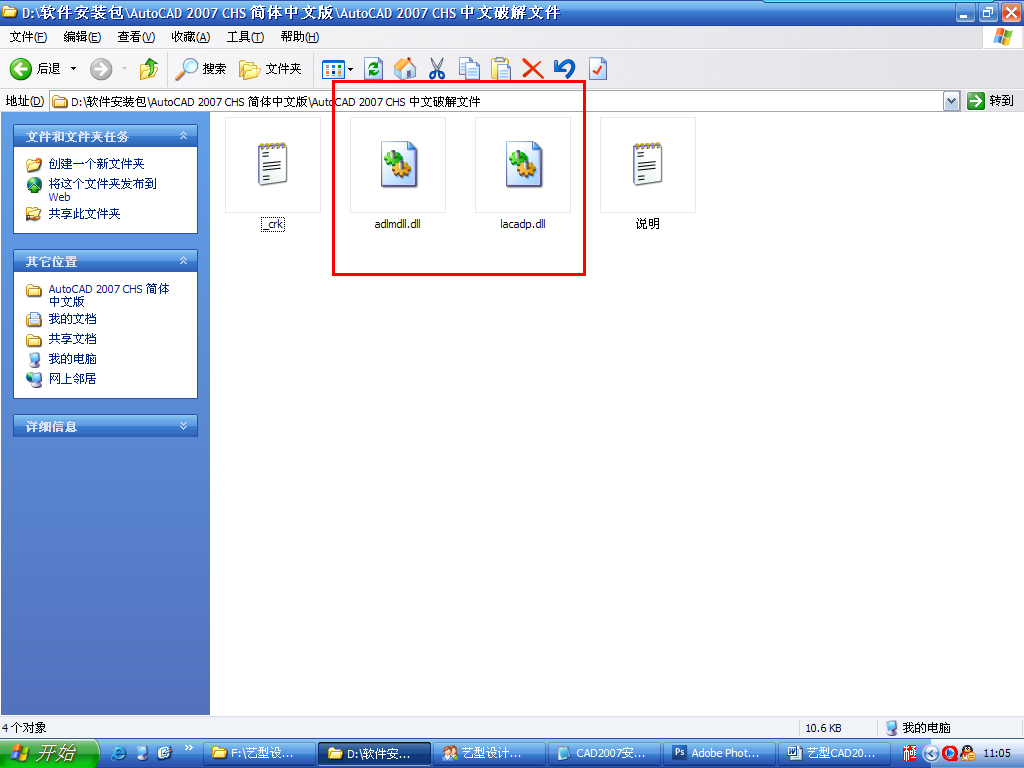Click the red Delete toolbar icon
This screenshot has height=768, width=1024.
point(531,68)
